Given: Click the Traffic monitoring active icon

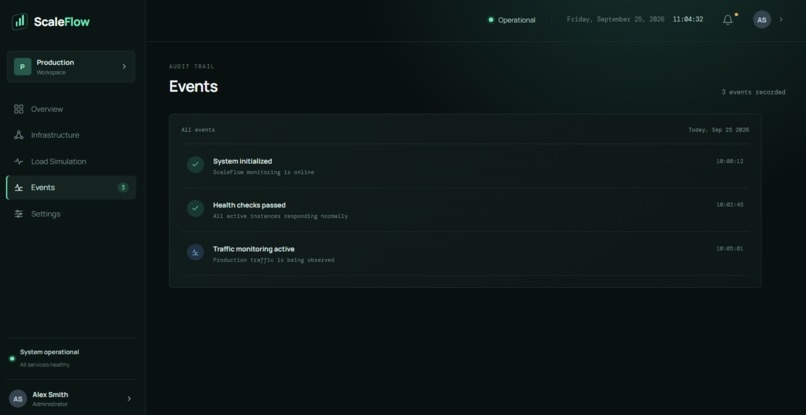Looking at the screenshot, I should (195, 252).
